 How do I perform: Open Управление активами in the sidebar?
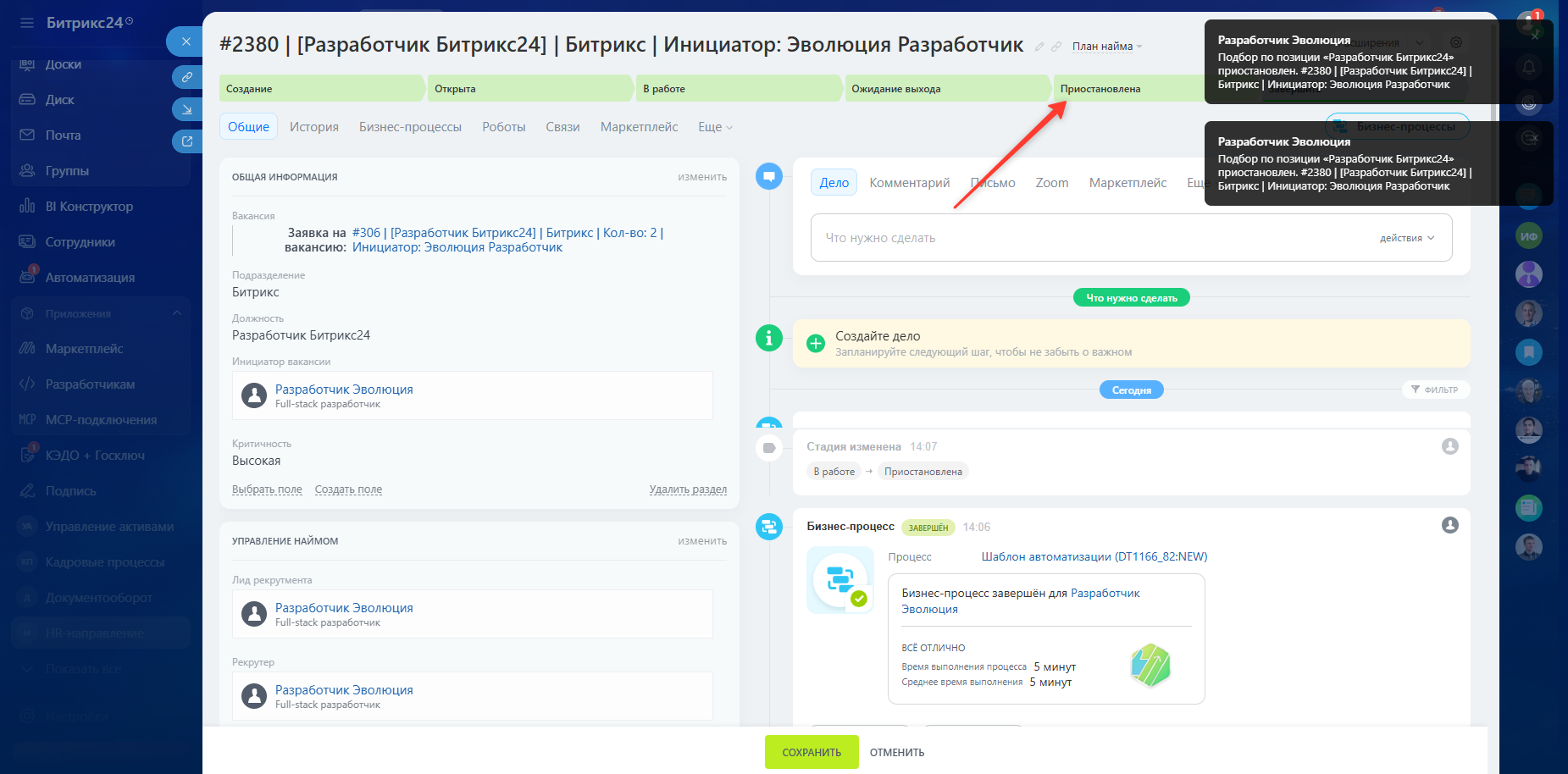point(109,527)
